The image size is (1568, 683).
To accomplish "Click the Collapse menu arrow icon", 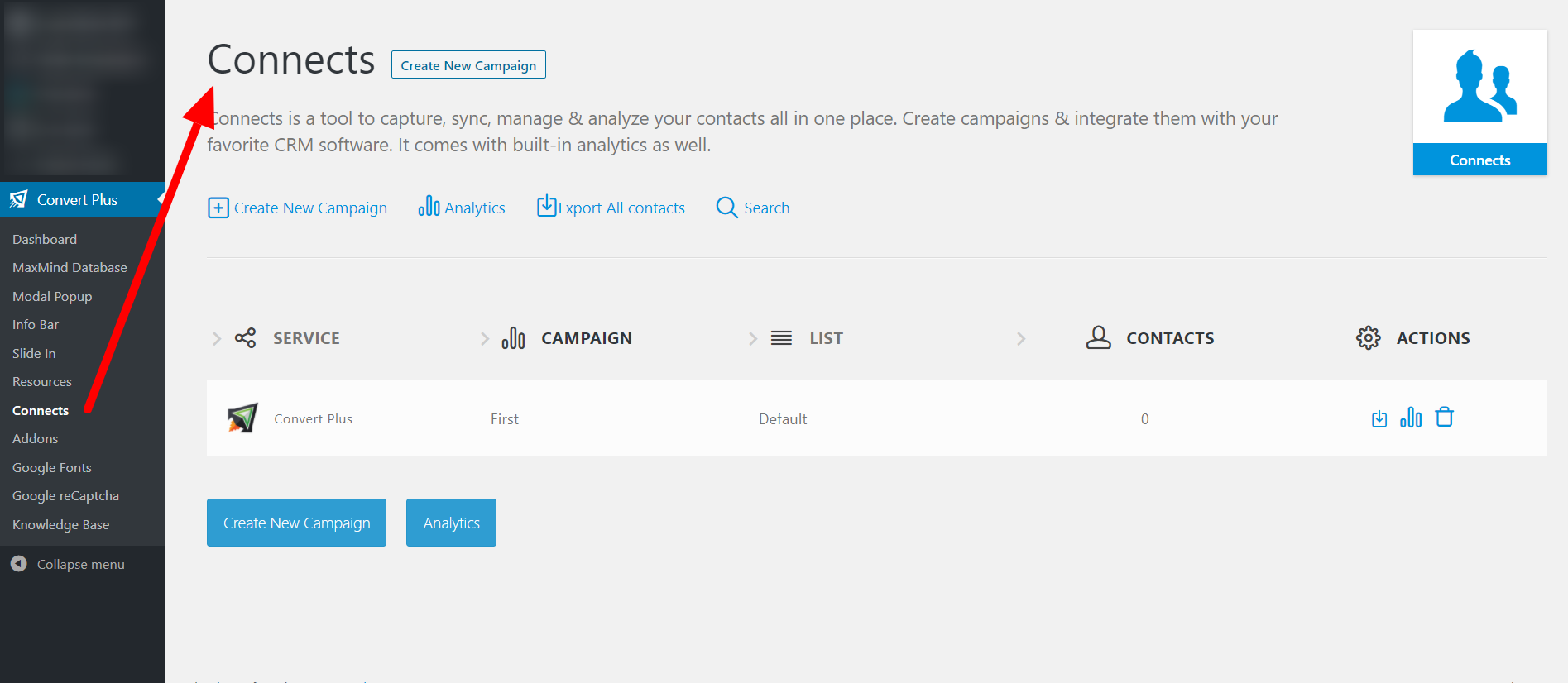I will click(19, 564).
